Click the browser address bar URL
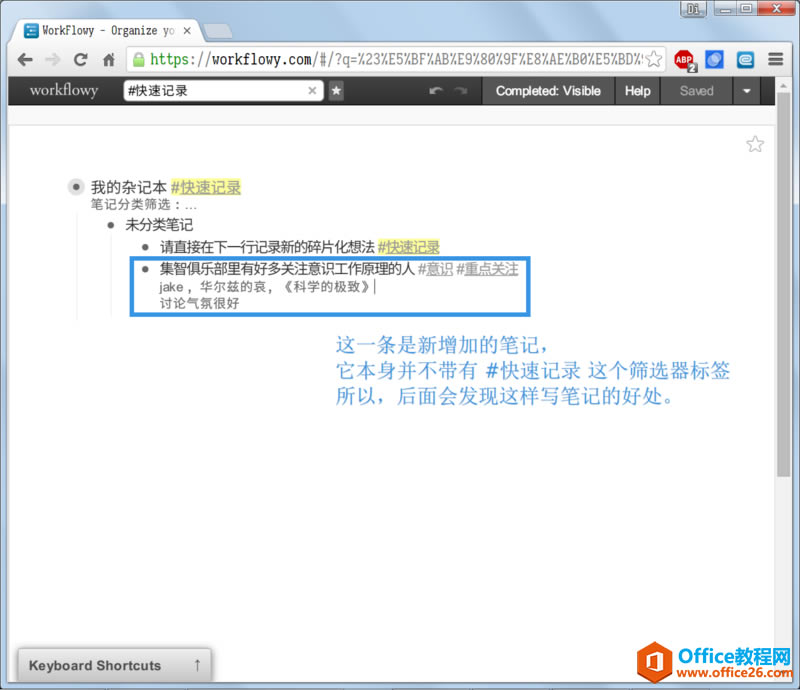The width and height of the screenshot is (800, 690). (x=396, y=60)
